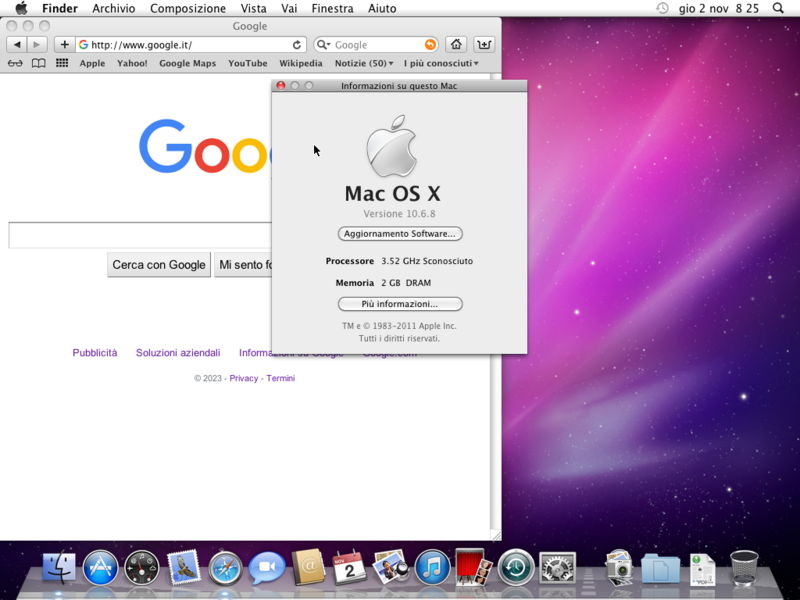Image resolution: width=800 pixels, height=600 pixels.
Task: Open System Preferences from the Dock
Action: (x=558, y=567)
